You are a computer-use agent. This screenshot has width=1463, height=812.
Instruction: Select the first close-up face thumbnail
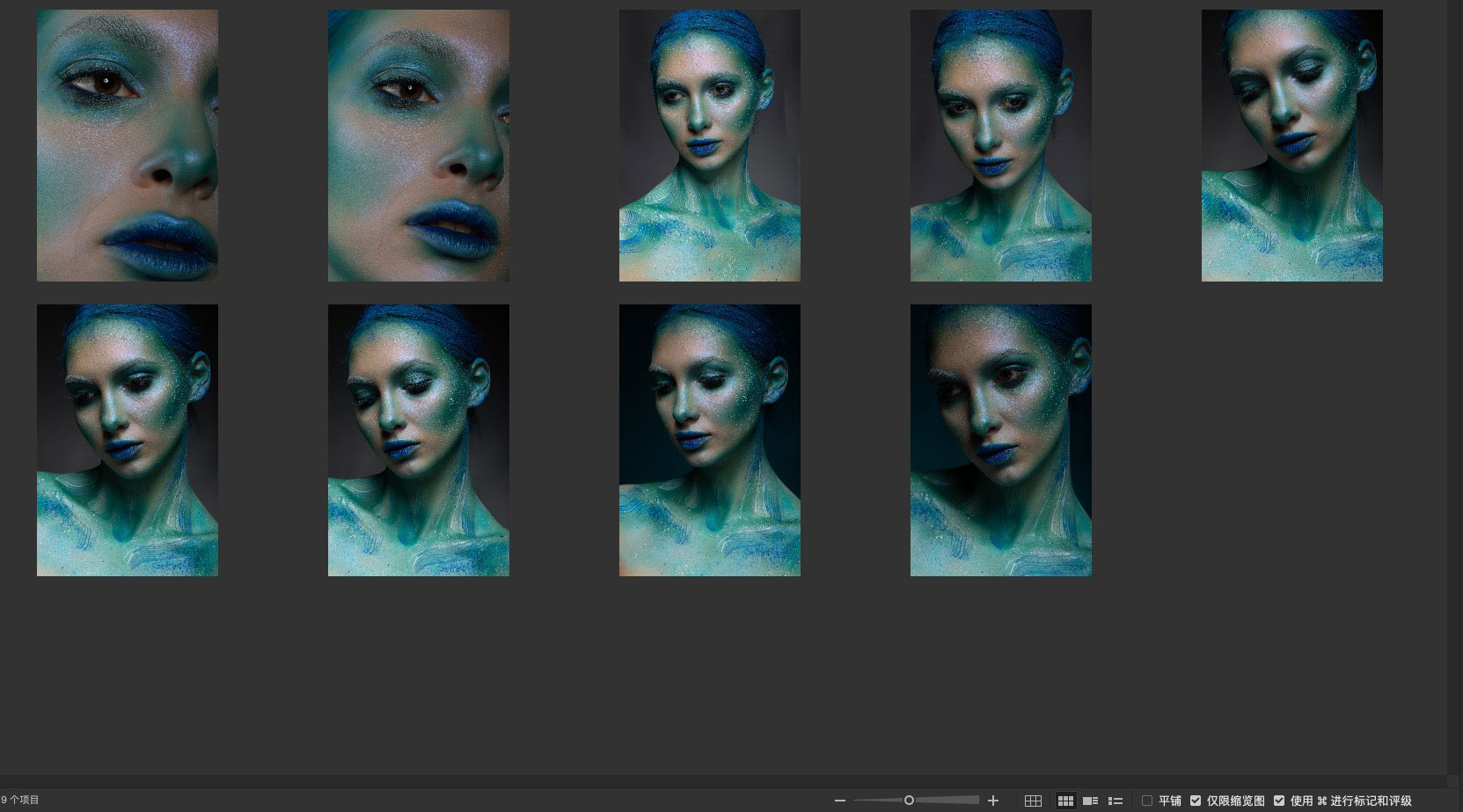[x=128, y=145]
